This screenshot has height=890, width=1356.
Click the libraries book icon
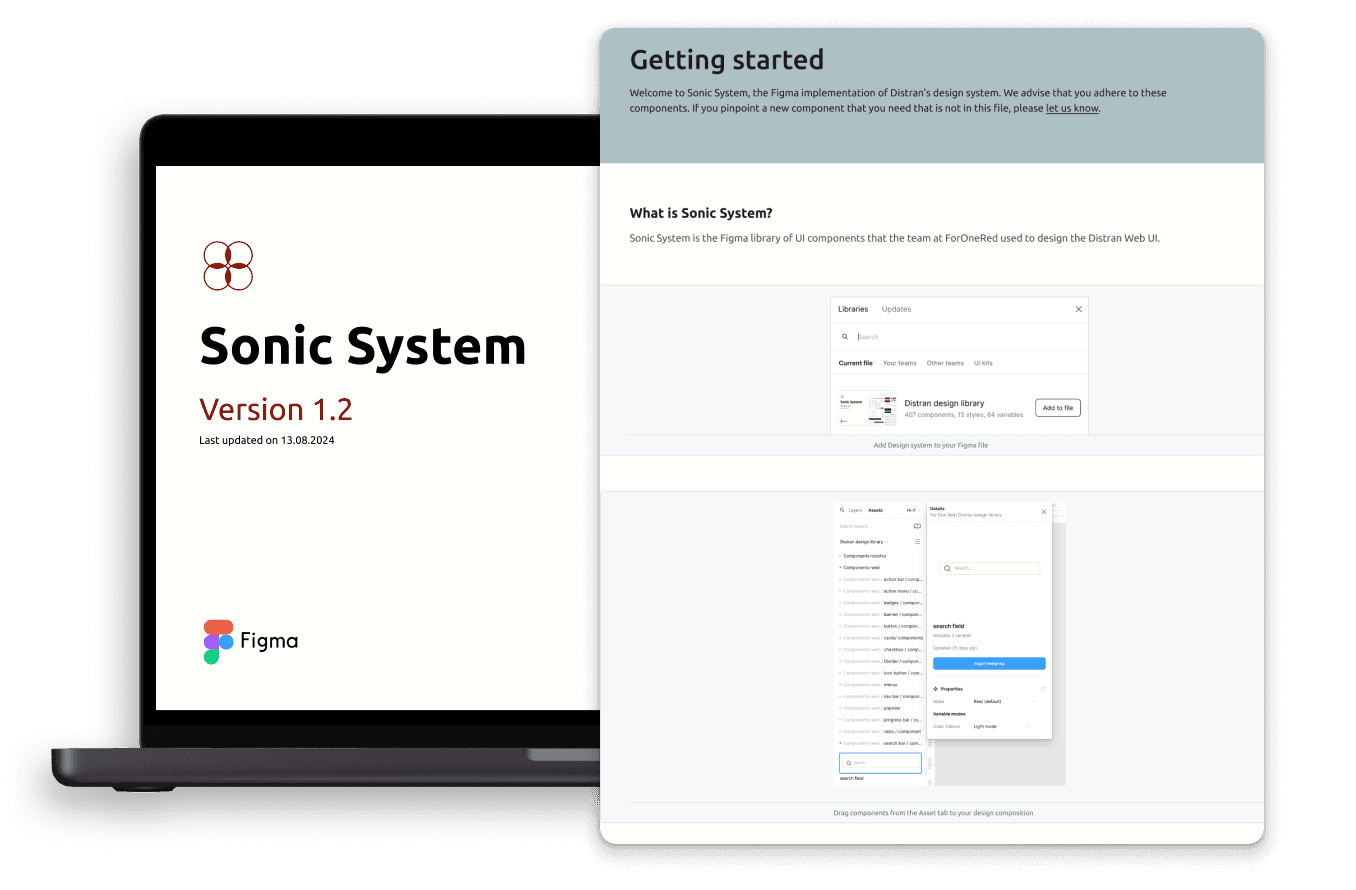click(x=917, y=526)
